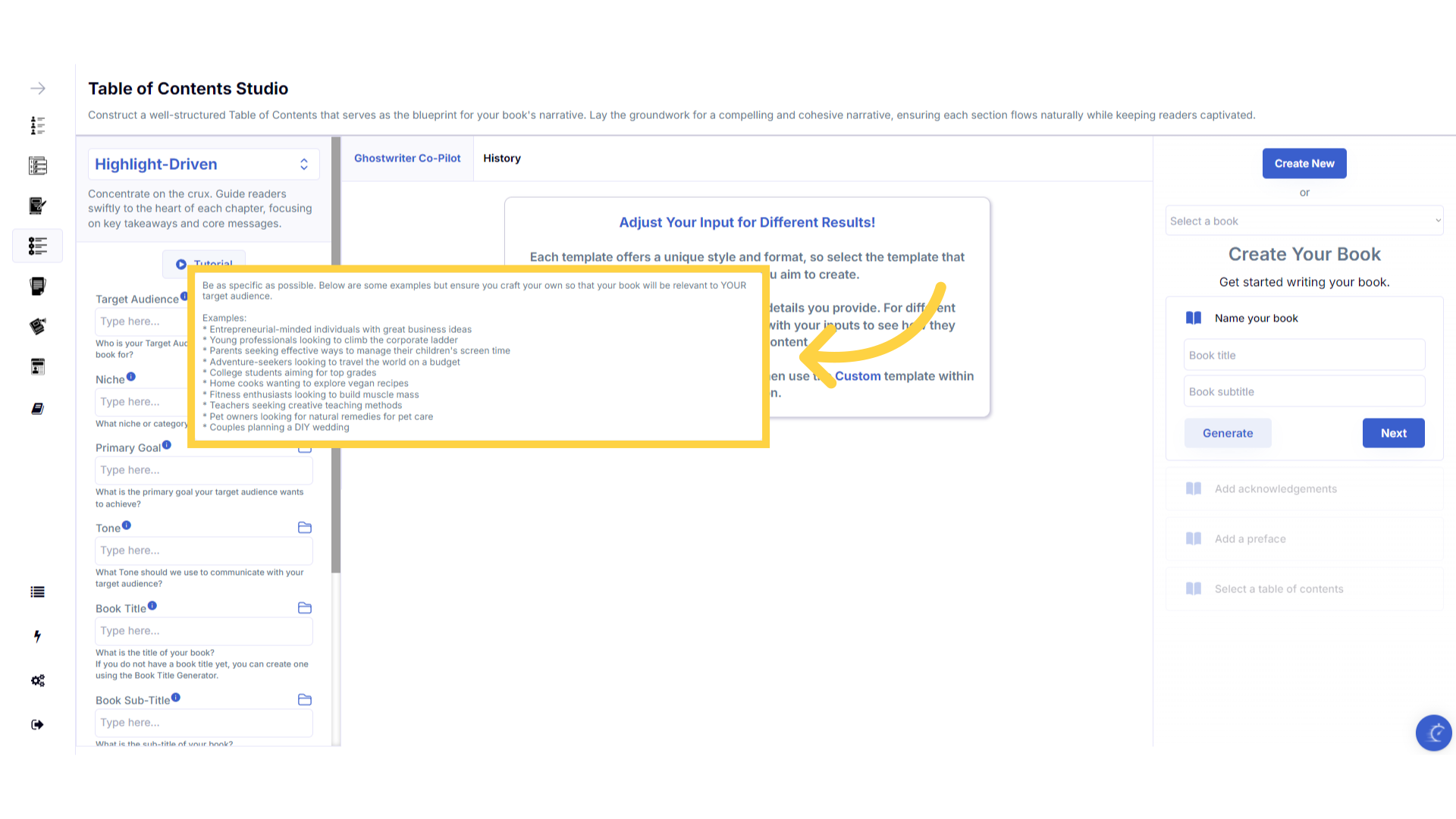Viewport: 1456px width, 819px height.
Task: Click the settings gears sidebar icon
Action: tap(38, 680)
